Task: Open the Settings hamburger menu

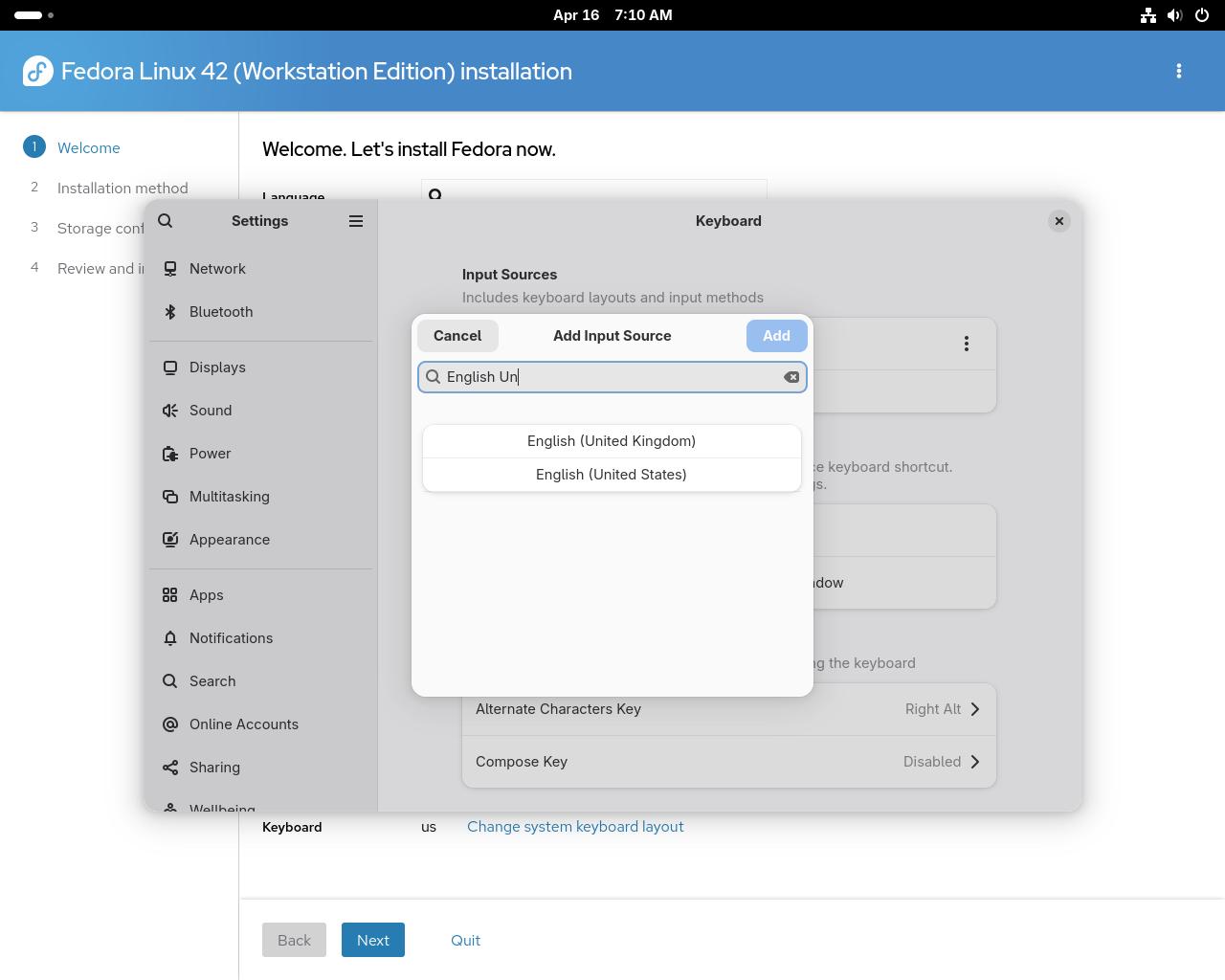Action: click(x=356, y=221)
